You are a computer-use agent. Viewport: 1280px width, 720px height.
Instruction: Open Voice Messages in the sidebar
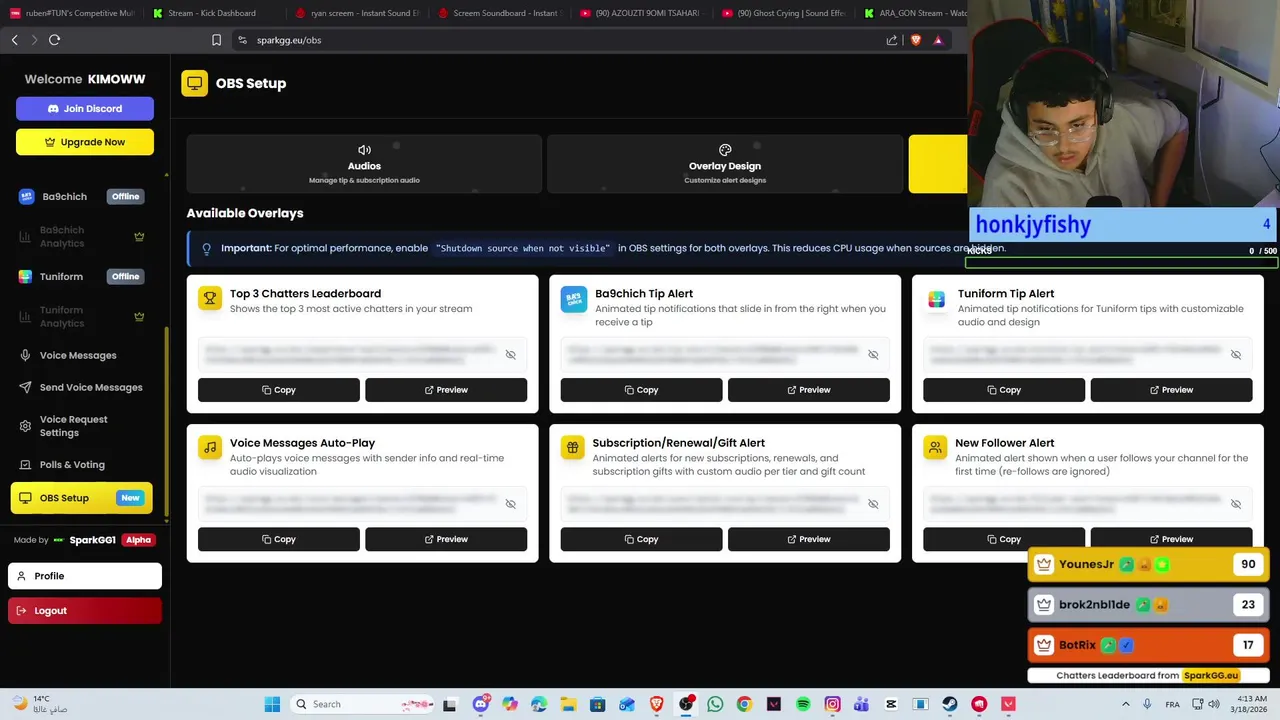pos(80,355)
